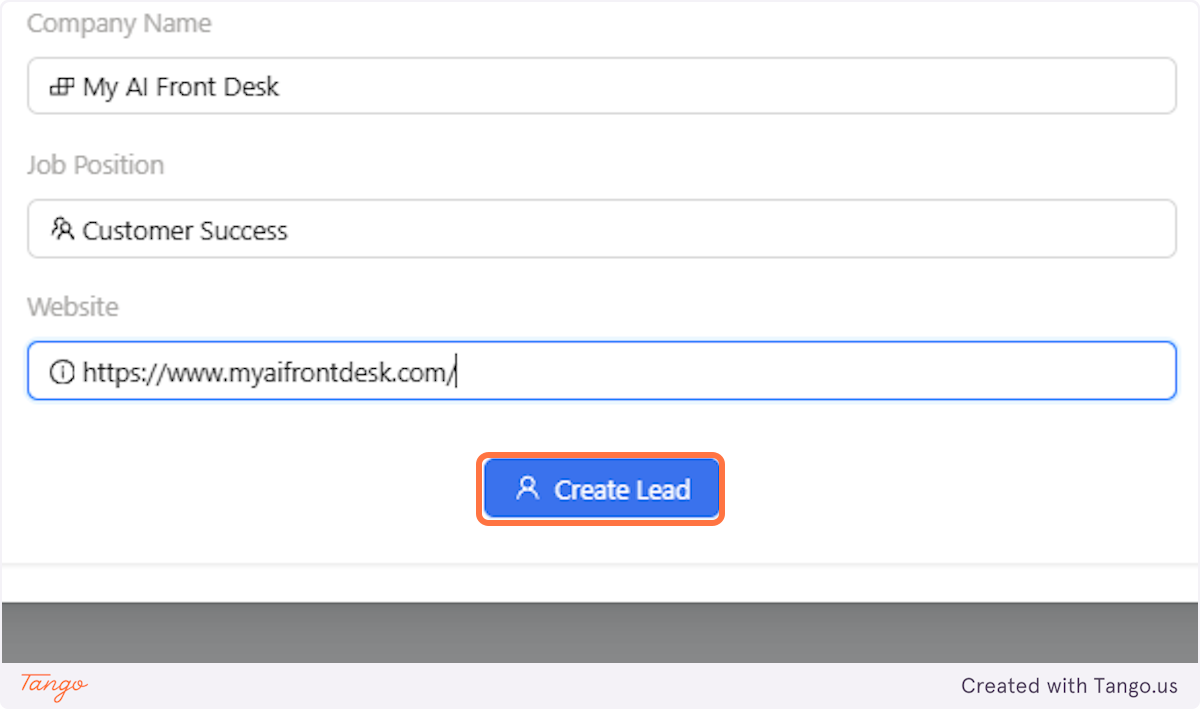Viewport: 1200px width, 709px height.
Task: Click the gray footer bar area
Action: click(x=600, y=630)
